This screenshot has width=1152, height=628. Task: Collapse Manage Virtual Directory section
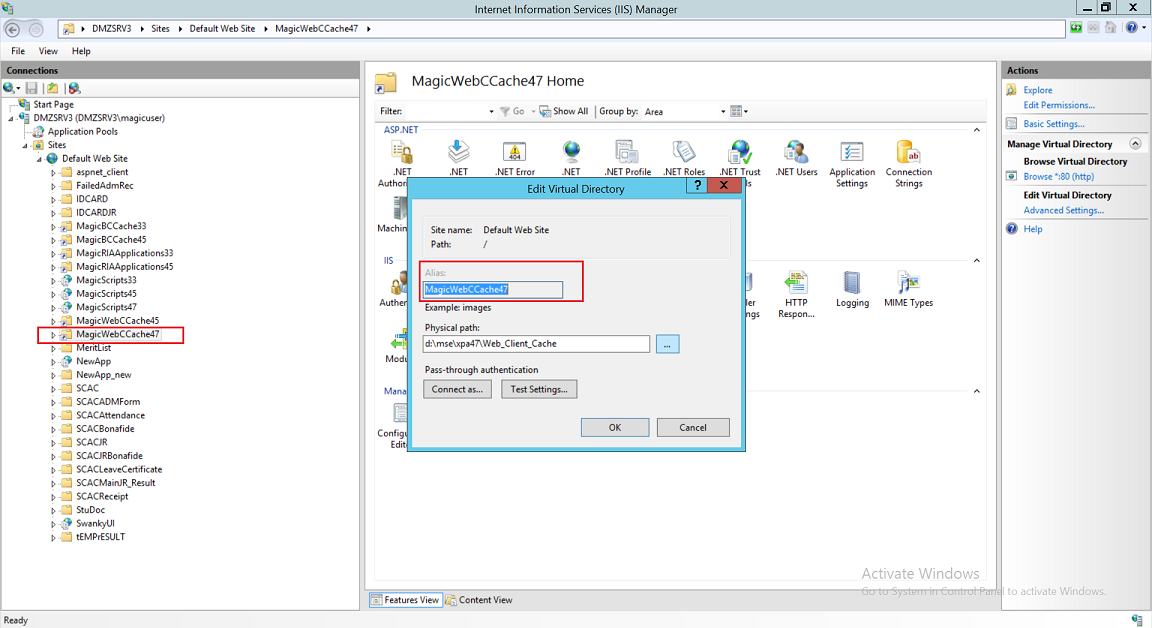click(x=1135, y=144)
